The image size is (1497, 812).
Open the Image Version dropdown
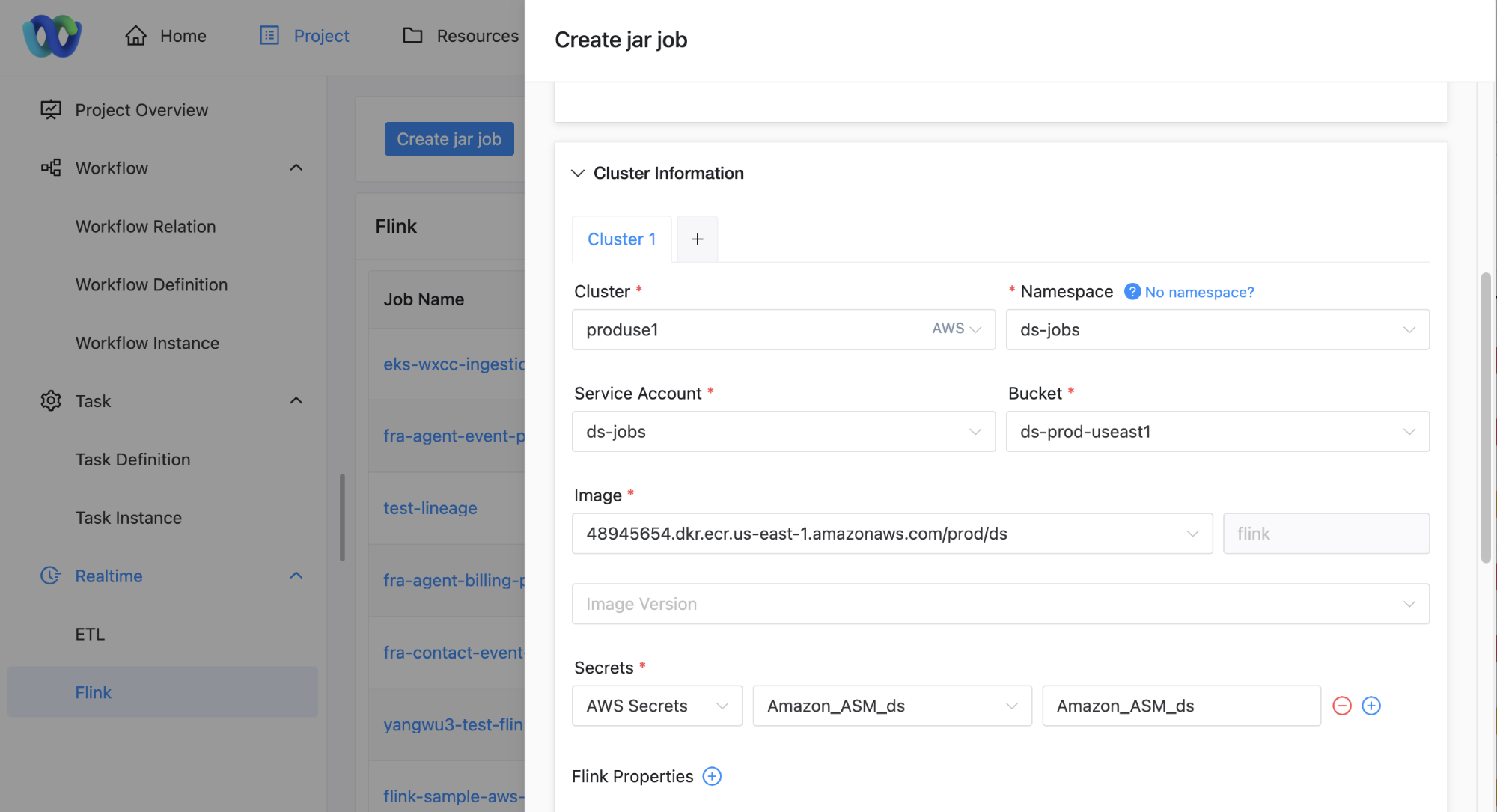click(1000, 604)
